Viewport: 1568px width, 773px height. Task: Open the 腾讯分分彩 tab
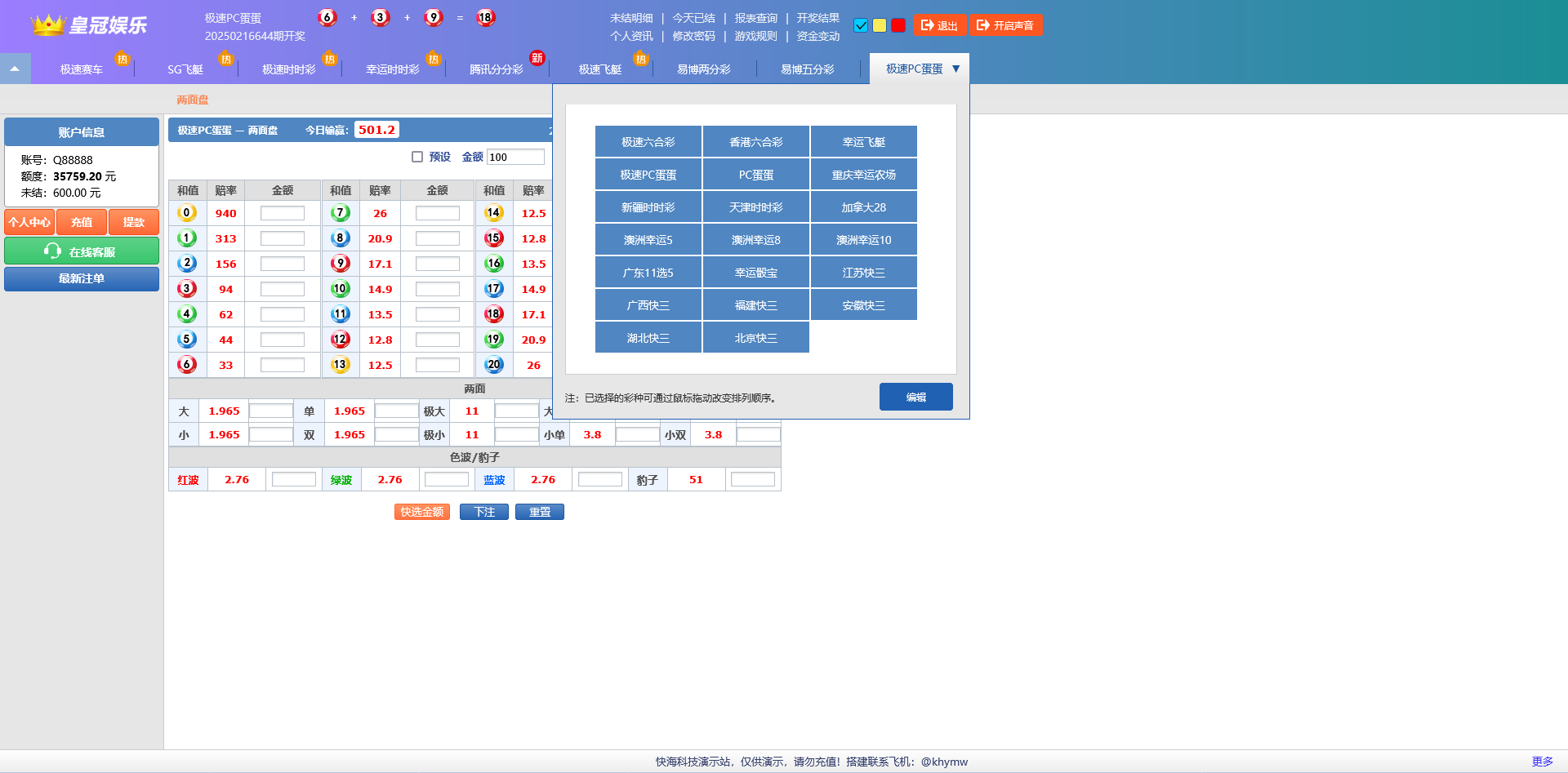(x=497, y=69)
